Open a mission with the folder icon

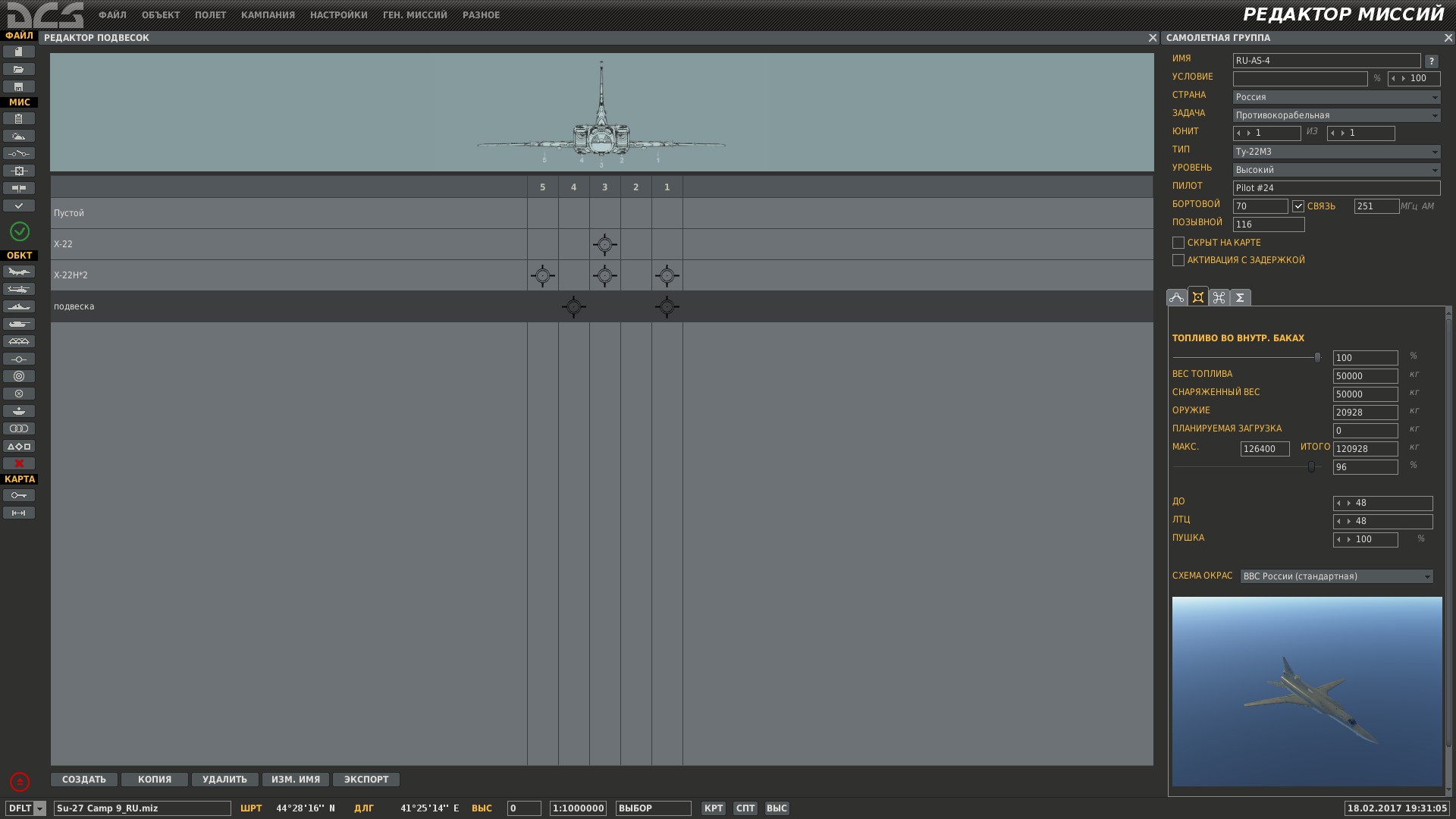click(x=19, y=69)
